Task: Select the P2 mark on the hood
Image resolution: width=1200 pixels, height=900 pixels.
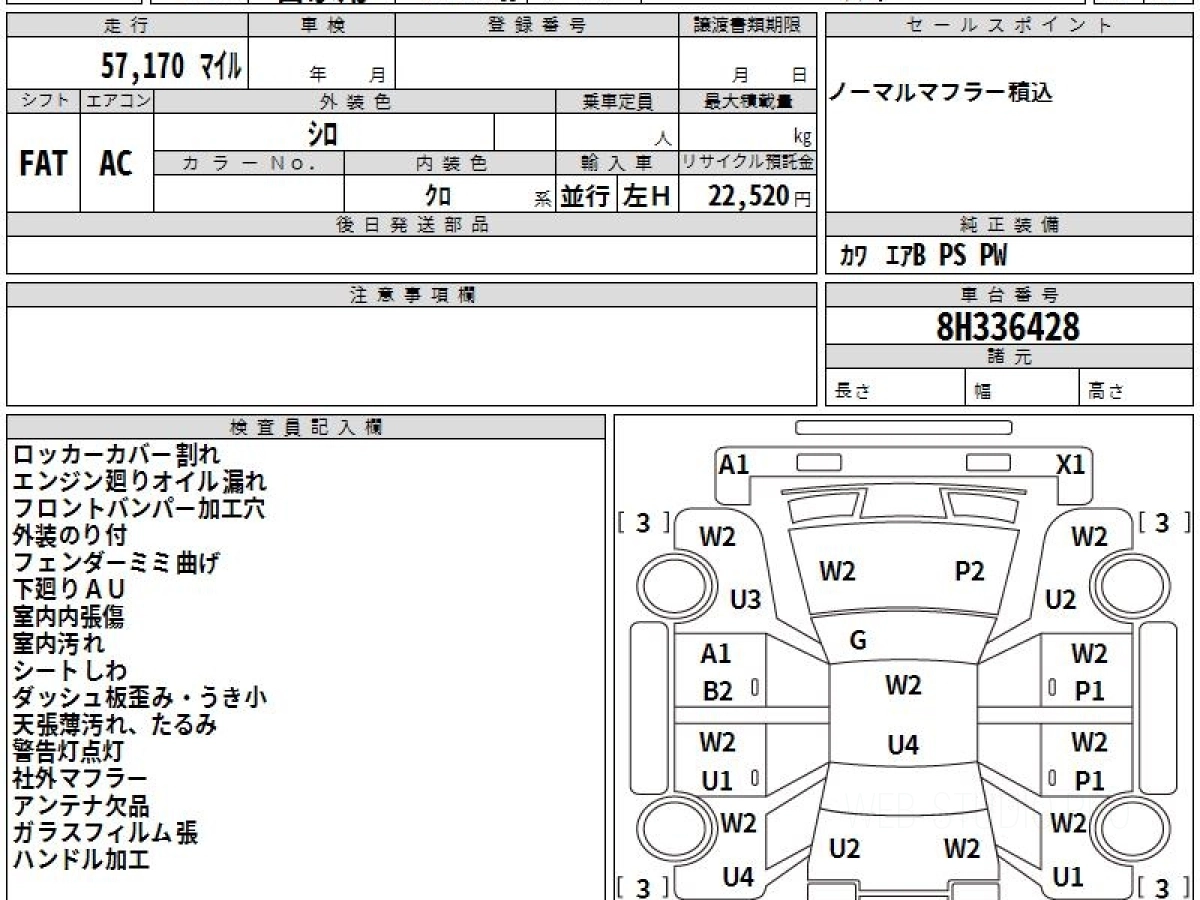Action: coord(969,571)
